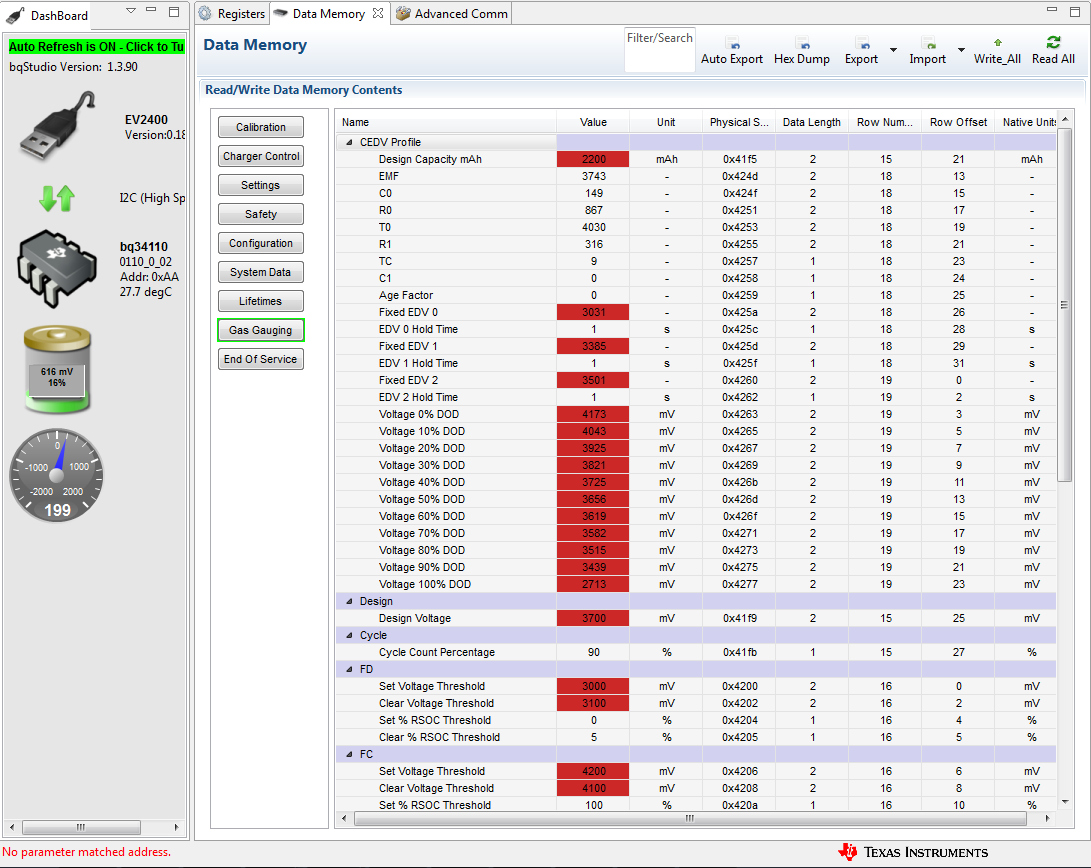
Task: Click the table horizontal scrollbar thumb
Action: (690, 819)
